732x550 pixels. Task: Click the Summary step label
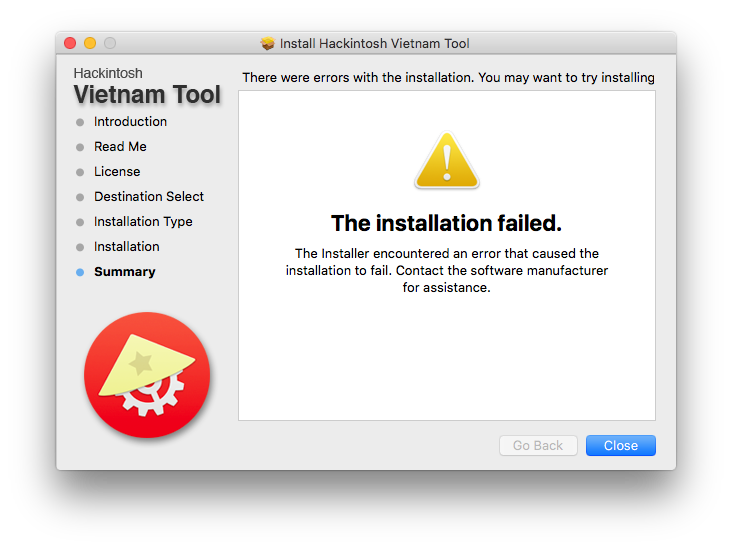(x=125, y=272)
